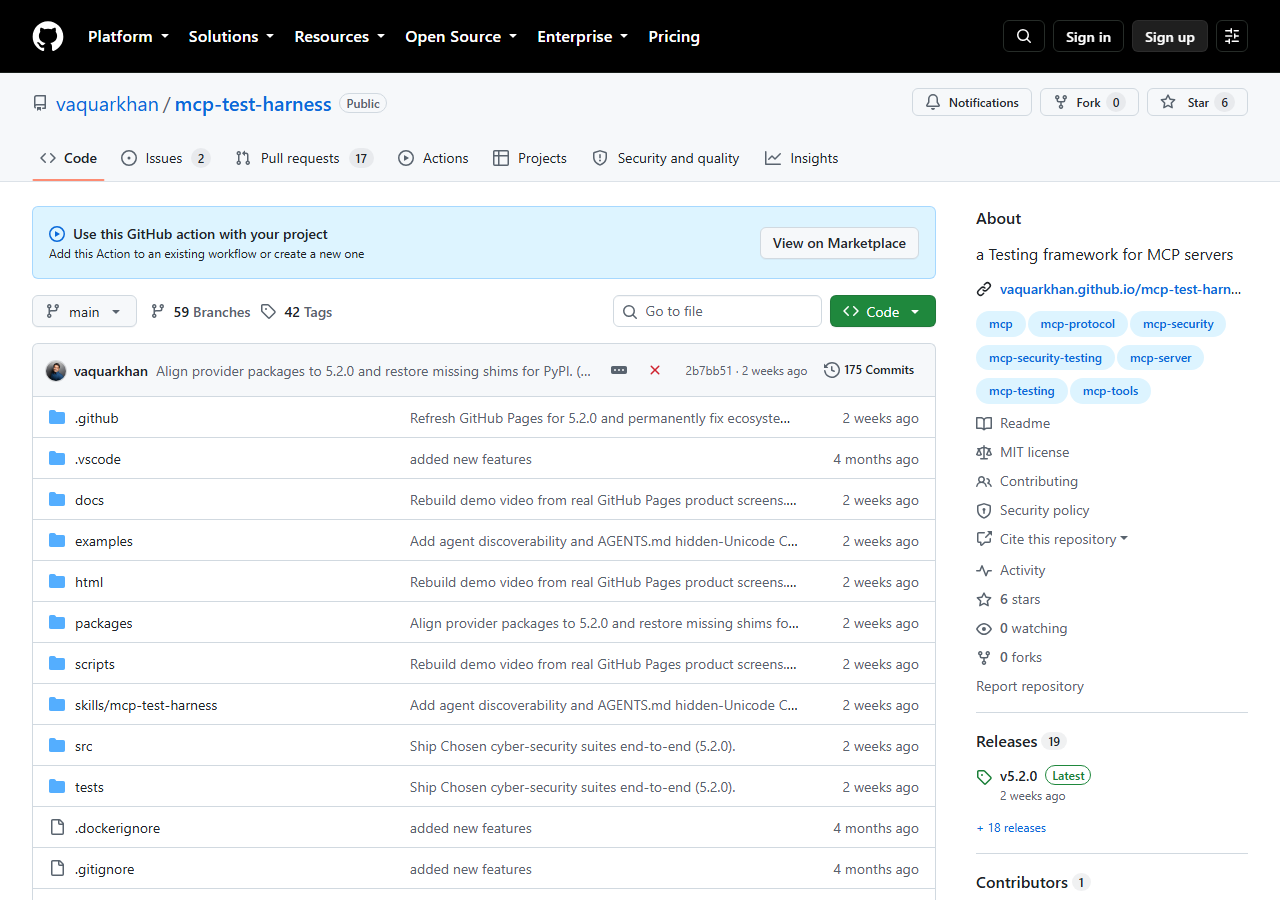
Task: Click the pulse icon beside Activity
Action: [x=984, y=571]
